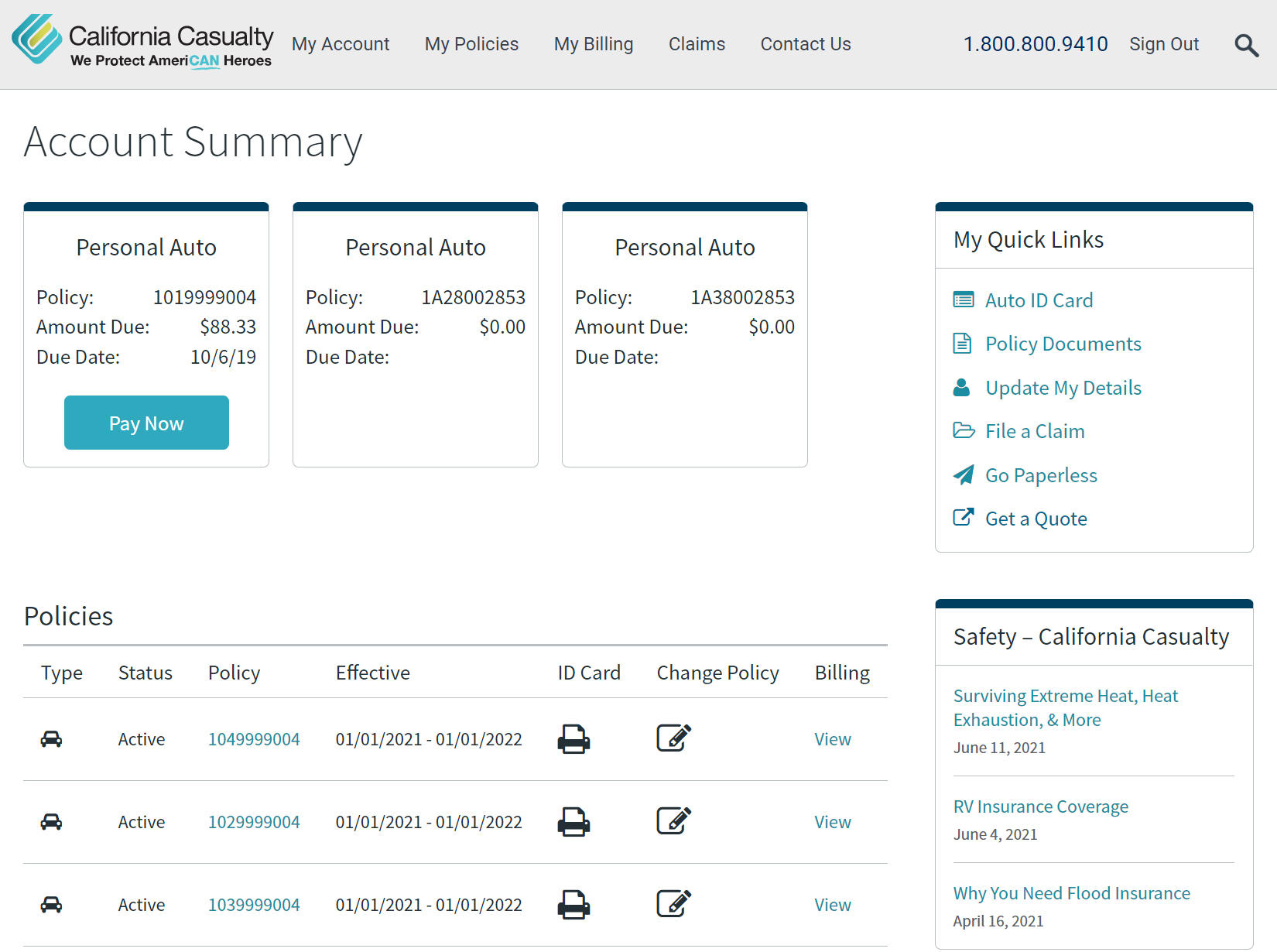The image size is (1277, 952).
Task: Open the Go Paperless link
Action: tap(1041, 475)
